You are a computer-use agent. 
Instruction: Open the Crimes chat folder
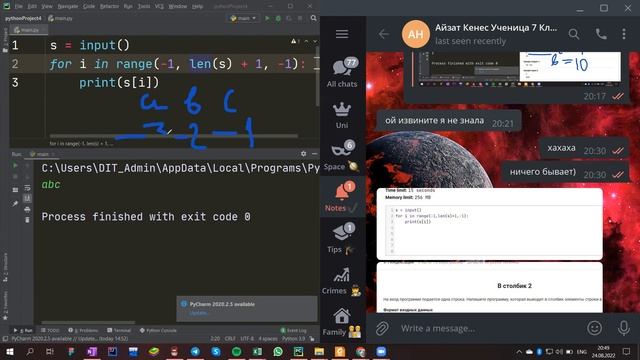click(342, 280)
